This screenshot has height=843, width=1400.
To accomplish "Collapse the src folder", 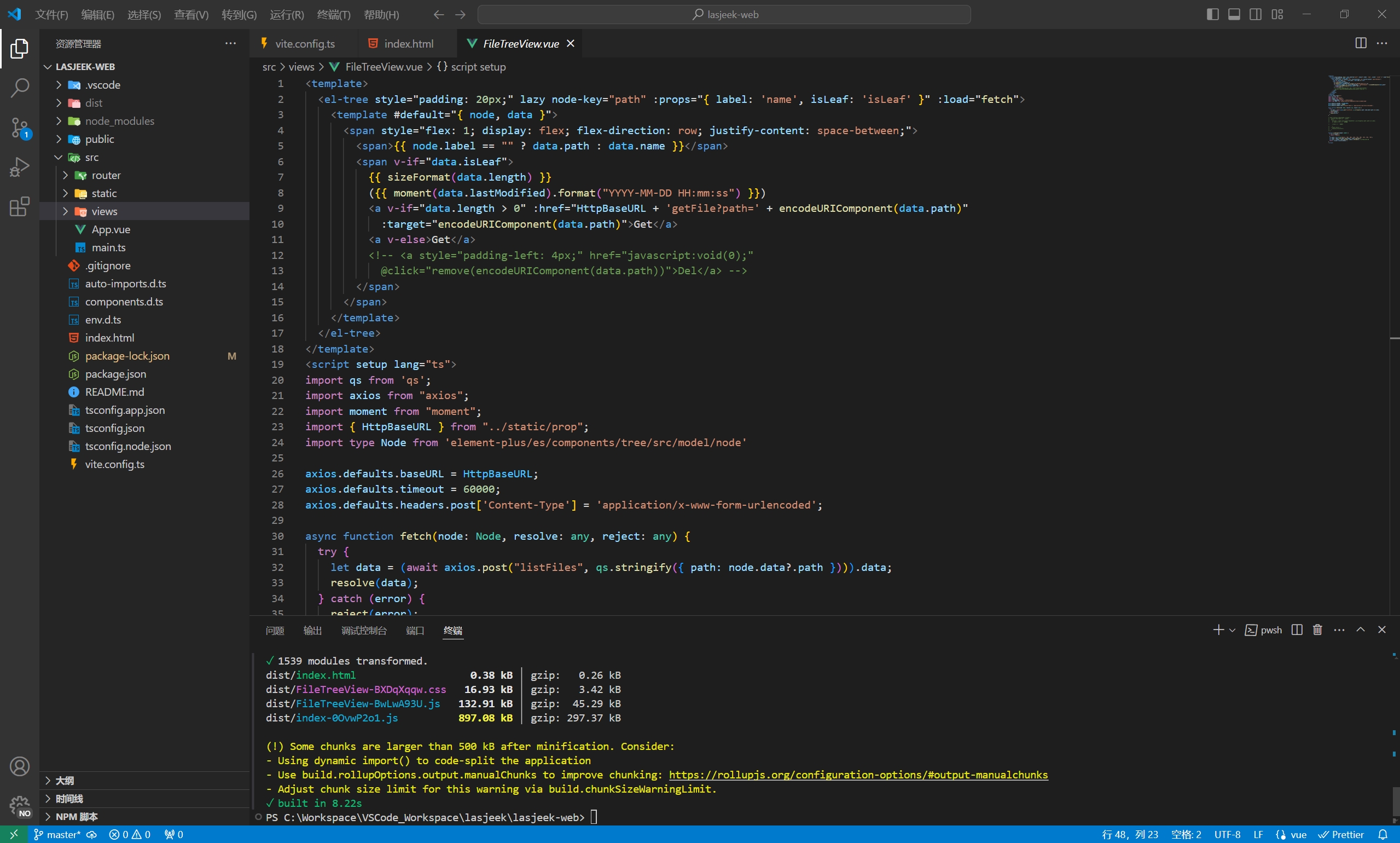I will tap(59, 157).
